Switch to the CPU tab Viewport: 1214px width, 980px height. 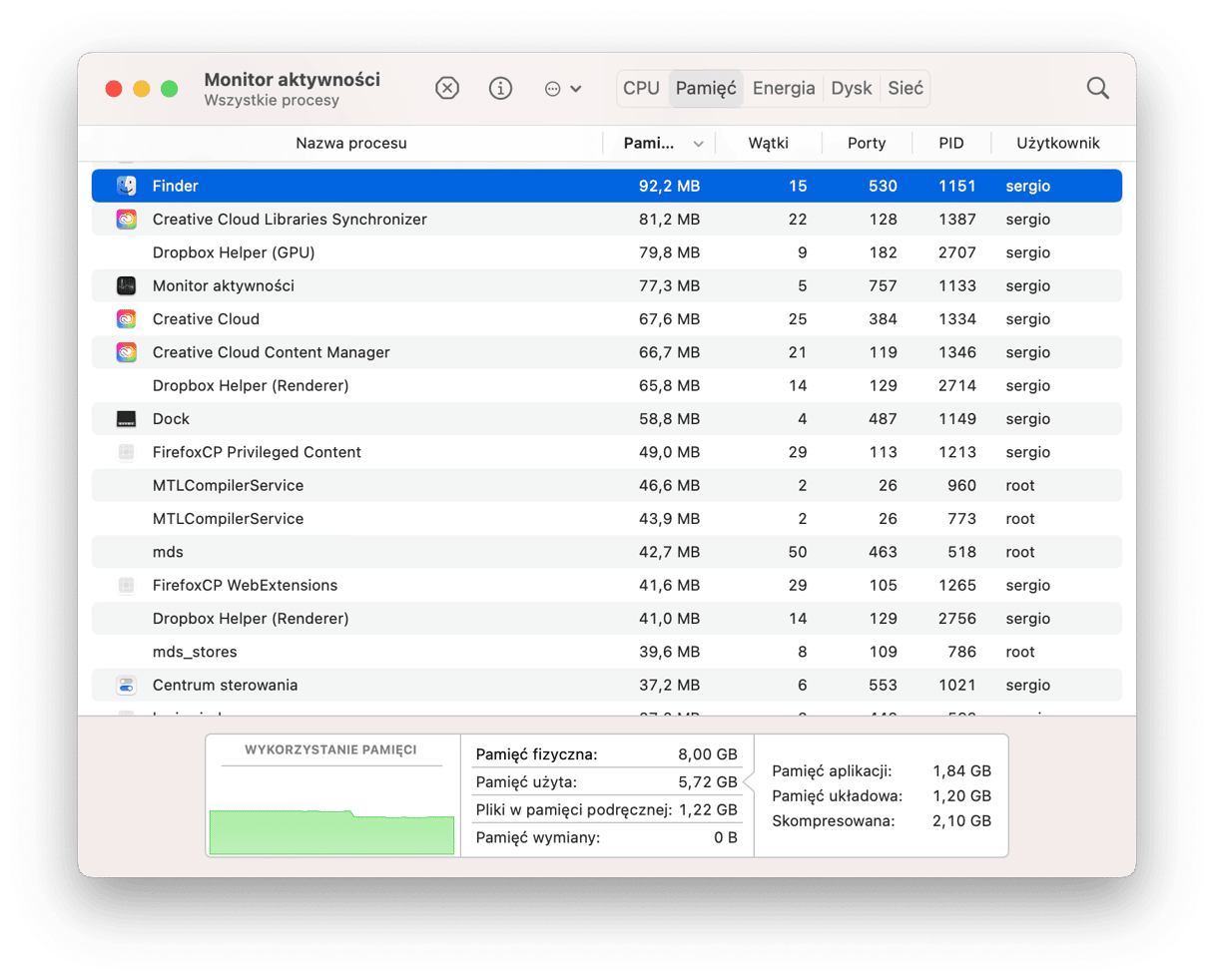coord(641,89)
